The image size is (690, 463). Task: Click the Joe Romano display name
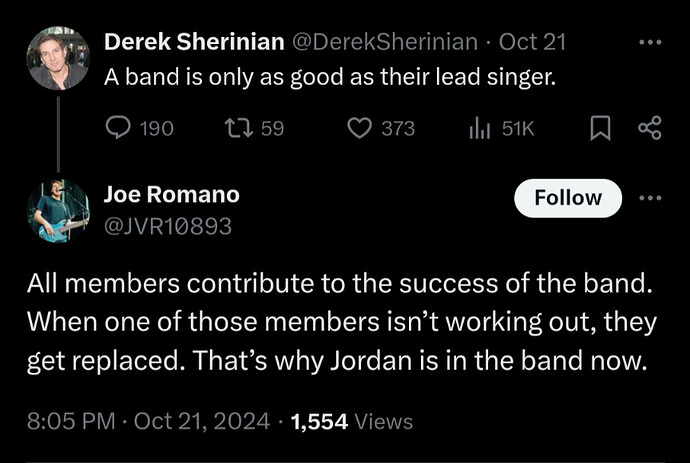coord(172,194)
